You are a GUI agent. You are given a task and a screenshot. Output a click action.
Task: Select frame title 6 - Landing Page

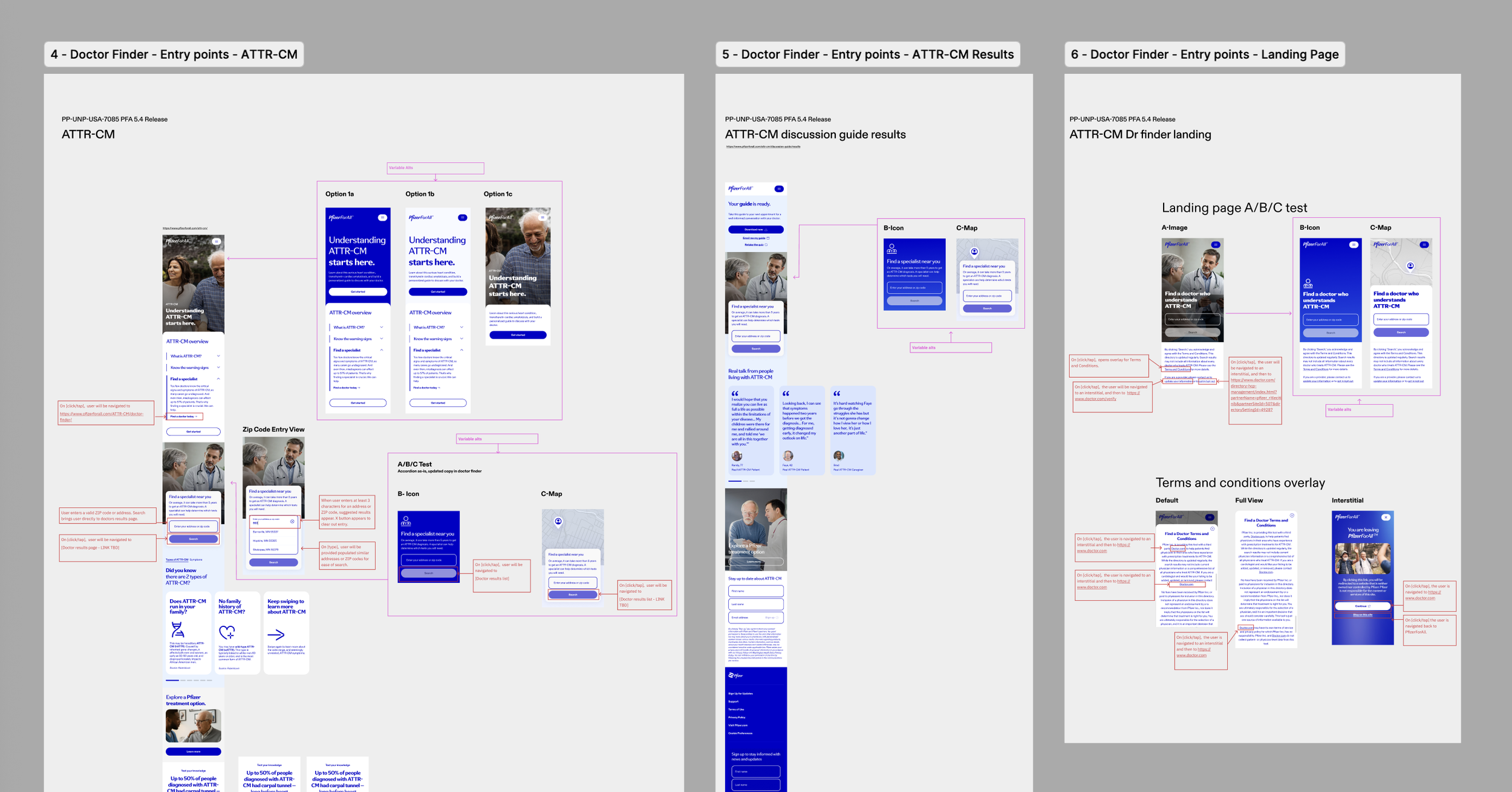click(x=1205, y=54)
